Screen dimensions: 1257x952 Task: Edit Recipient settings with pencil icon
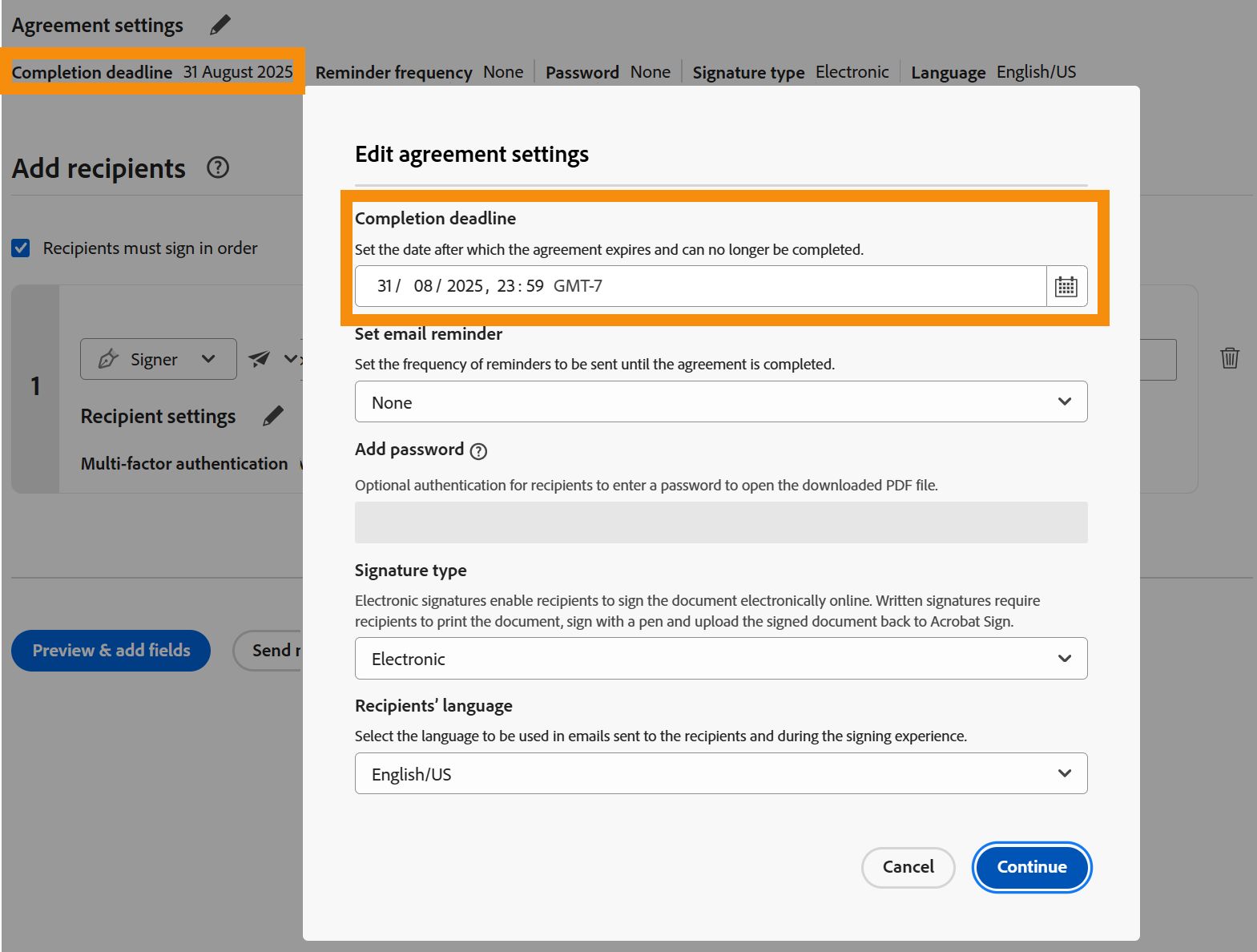pos(273,416)
